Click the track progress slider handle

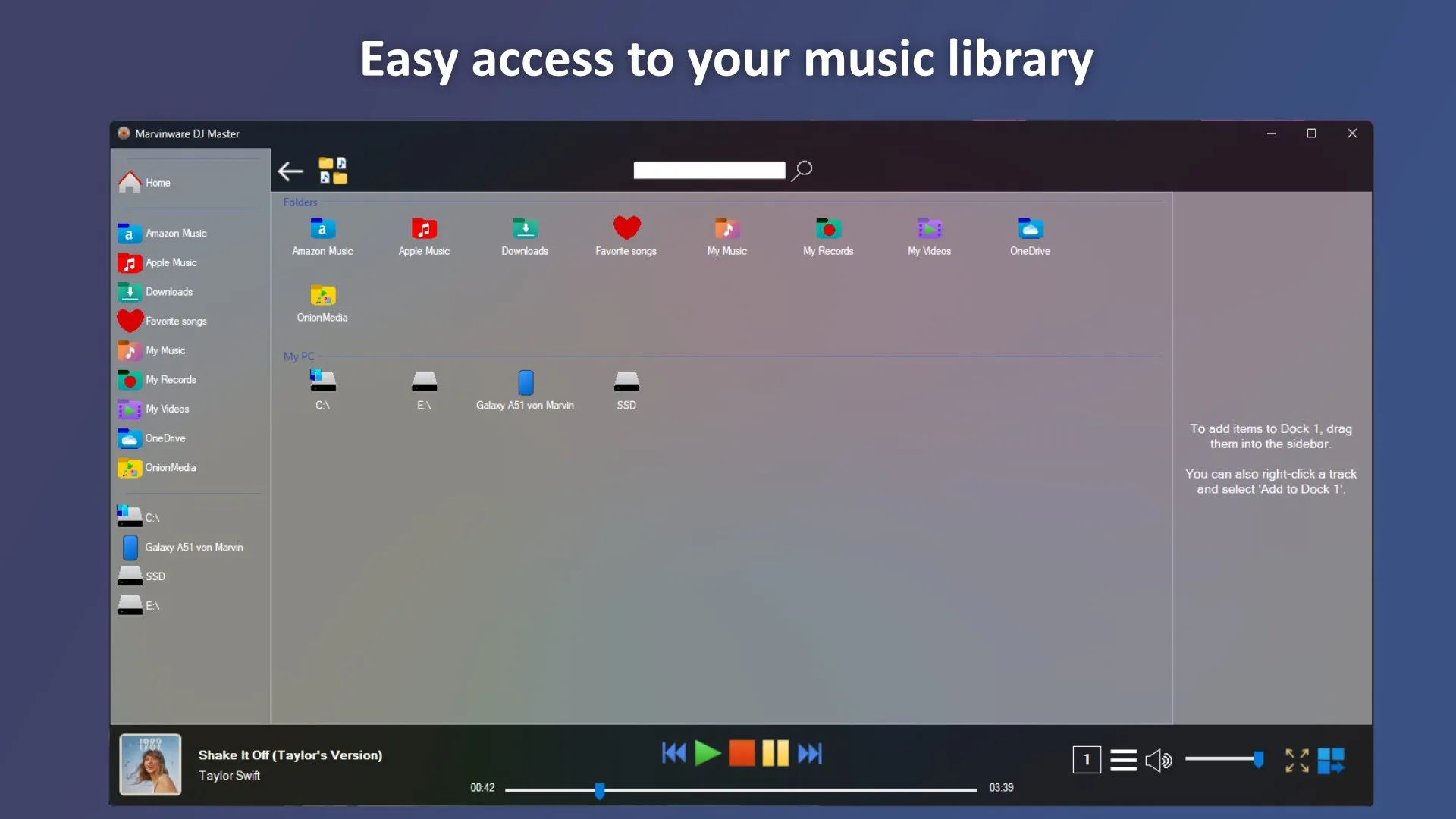pyautogui.click(x=600, y=791)
